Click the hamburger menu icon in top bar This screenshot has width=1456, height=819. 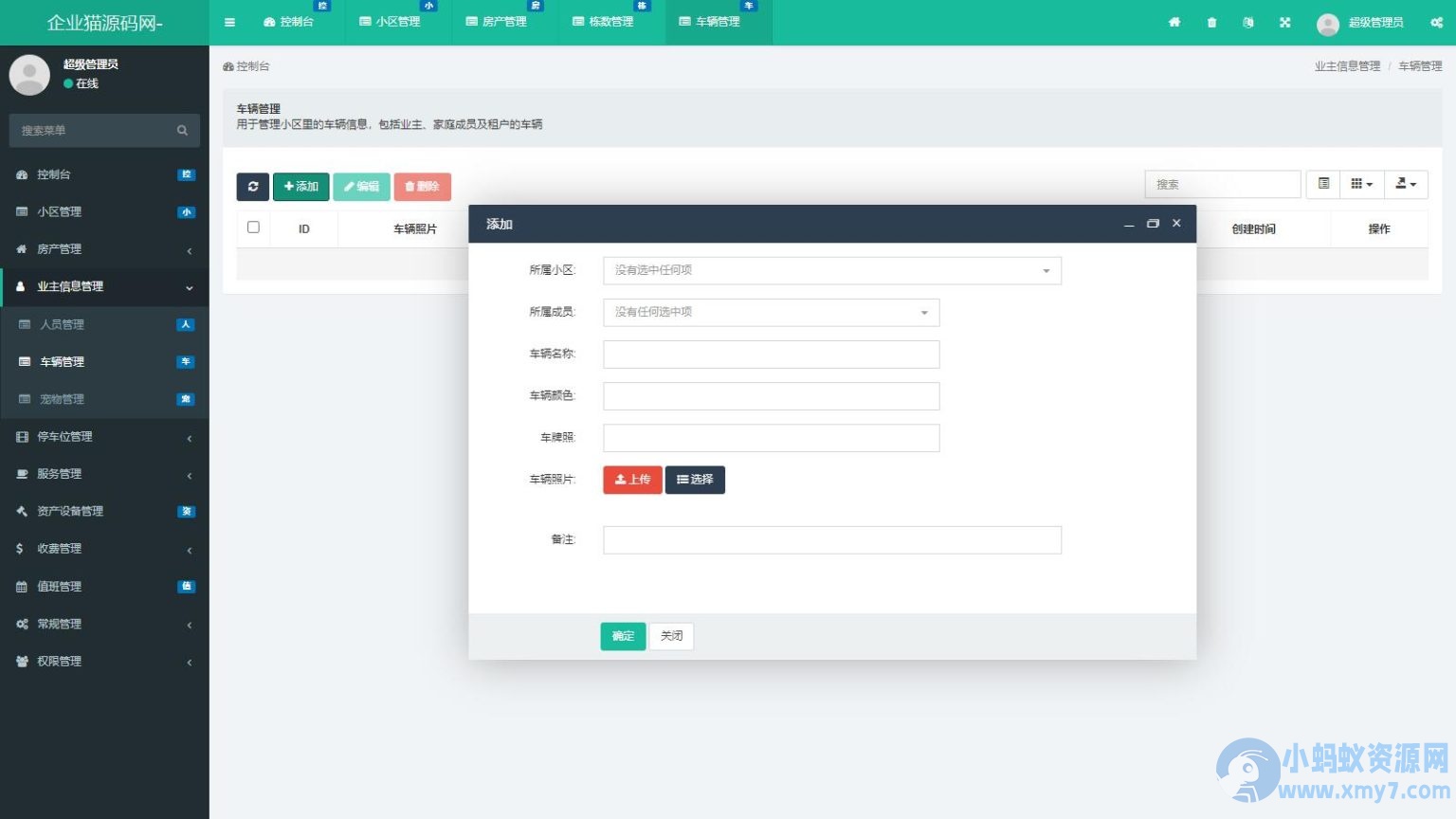click(229, 22)
